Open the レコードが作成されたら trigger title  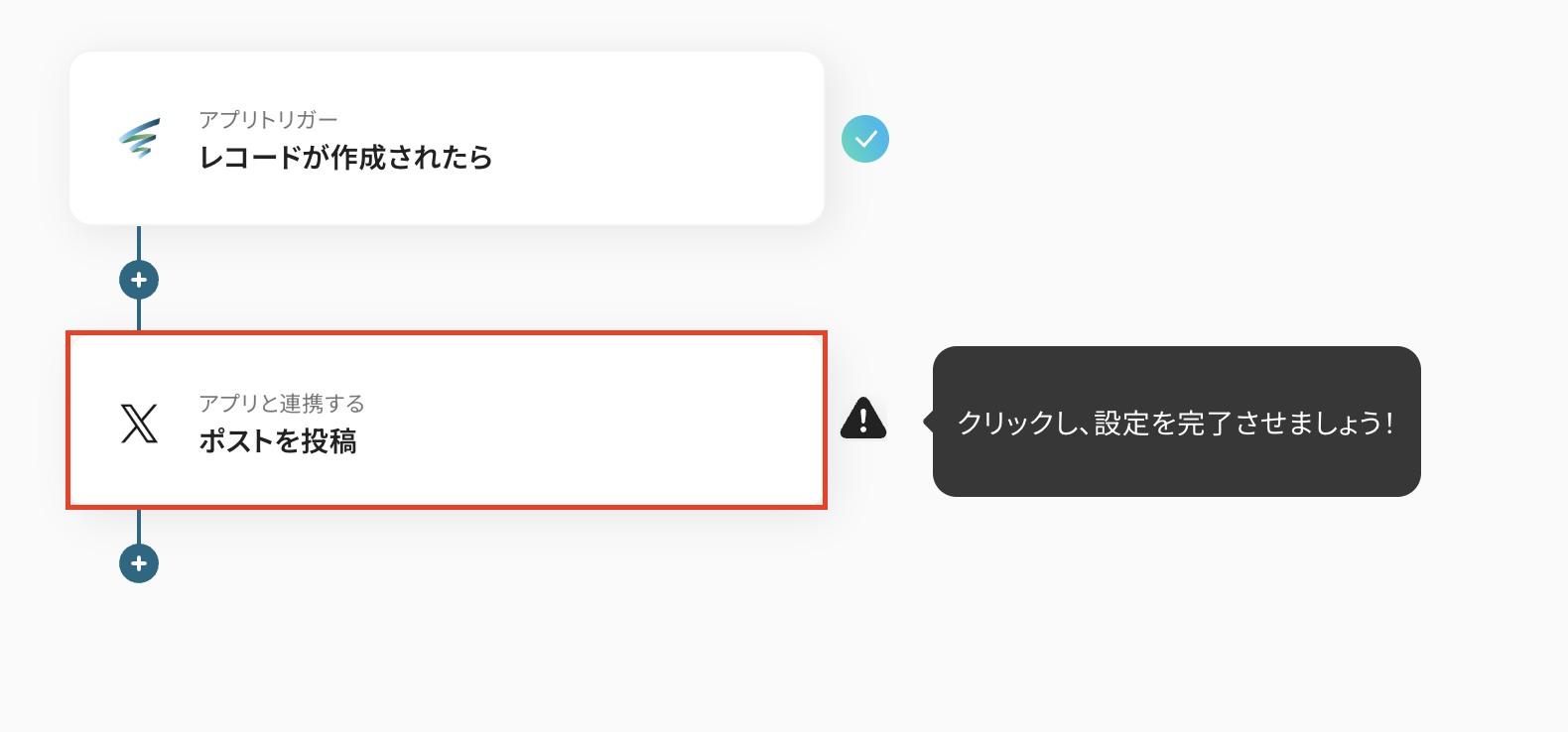pos(345,158)
